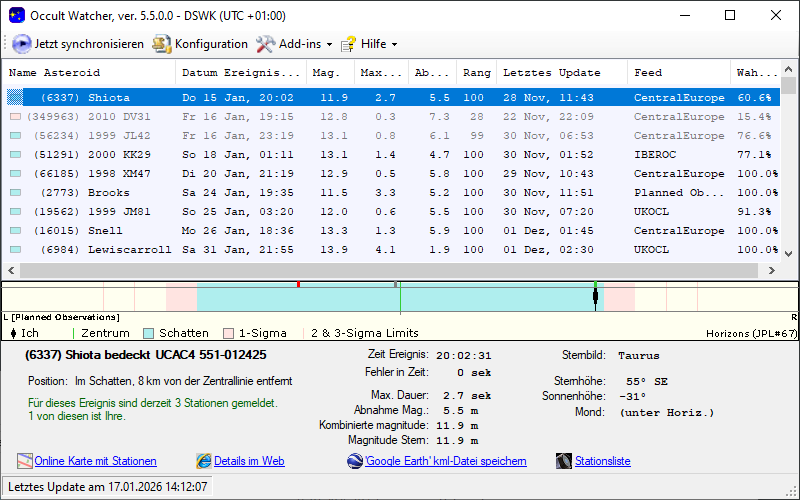This screenshot has width=800, height=500.
Task: Click horizontal scrollbar right arrow
Action: (x=771, y=270)
